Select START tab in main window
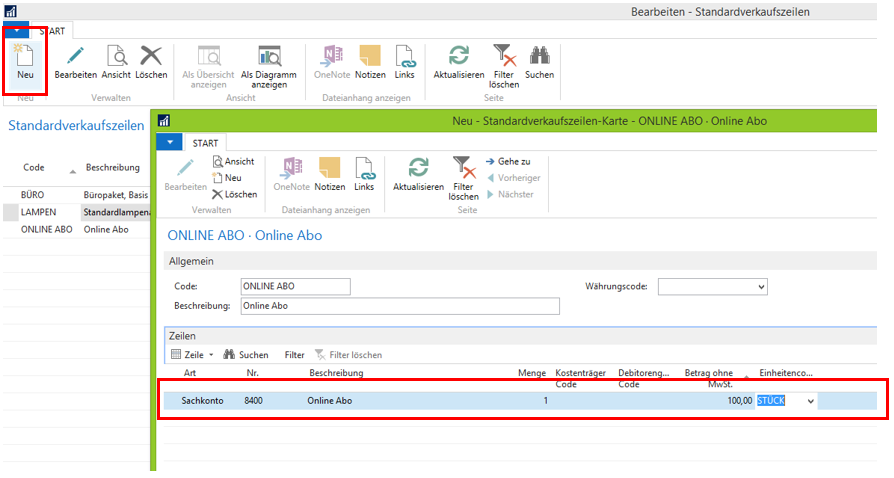894x478 pixels. 52,31
